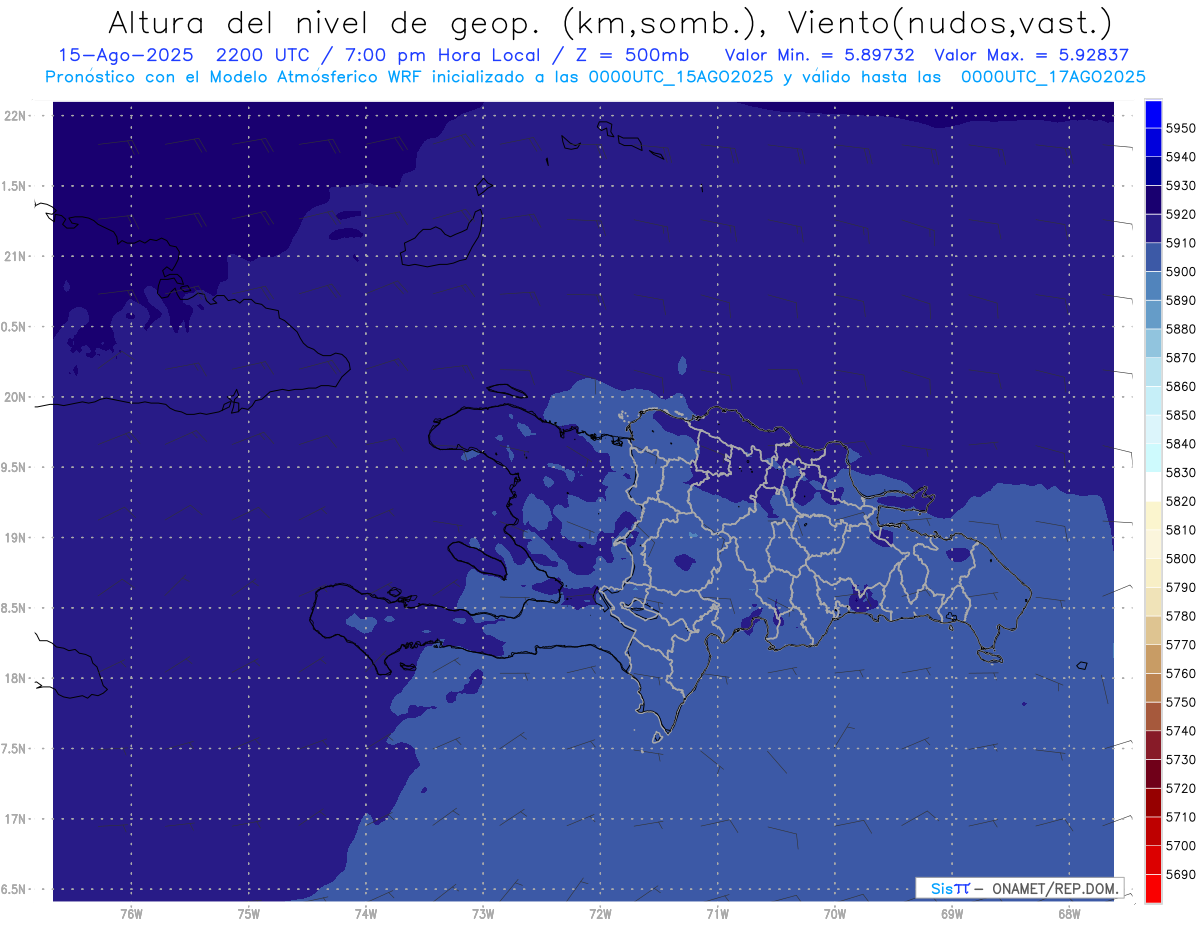Click 'Pronóstico con el Modelo Atmosférico WRF' line
This screenshot has height=927, width=1200.
point(236,77)
